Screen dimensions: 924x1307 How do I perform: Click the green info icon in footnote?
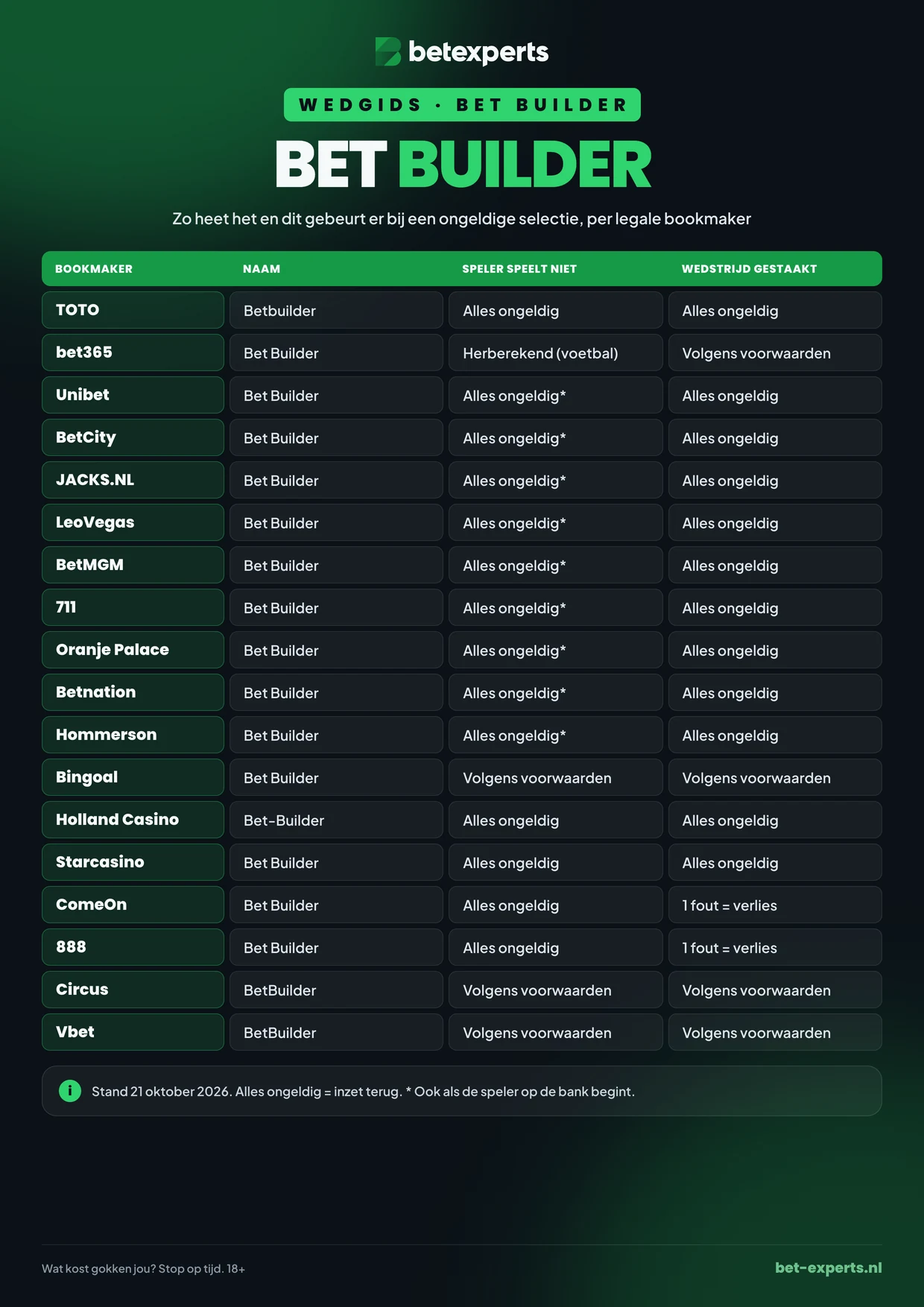[70, 1091]
